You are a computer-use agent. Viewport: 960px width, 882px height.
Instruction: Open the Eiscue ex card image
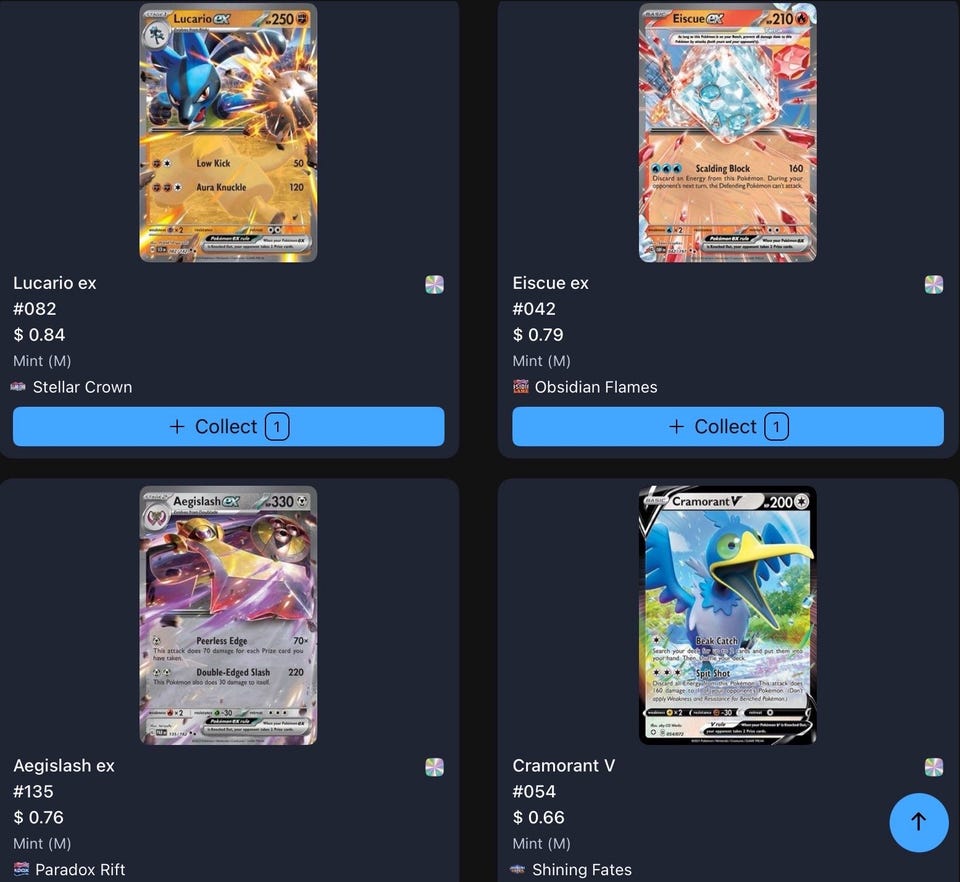point(727,133)
